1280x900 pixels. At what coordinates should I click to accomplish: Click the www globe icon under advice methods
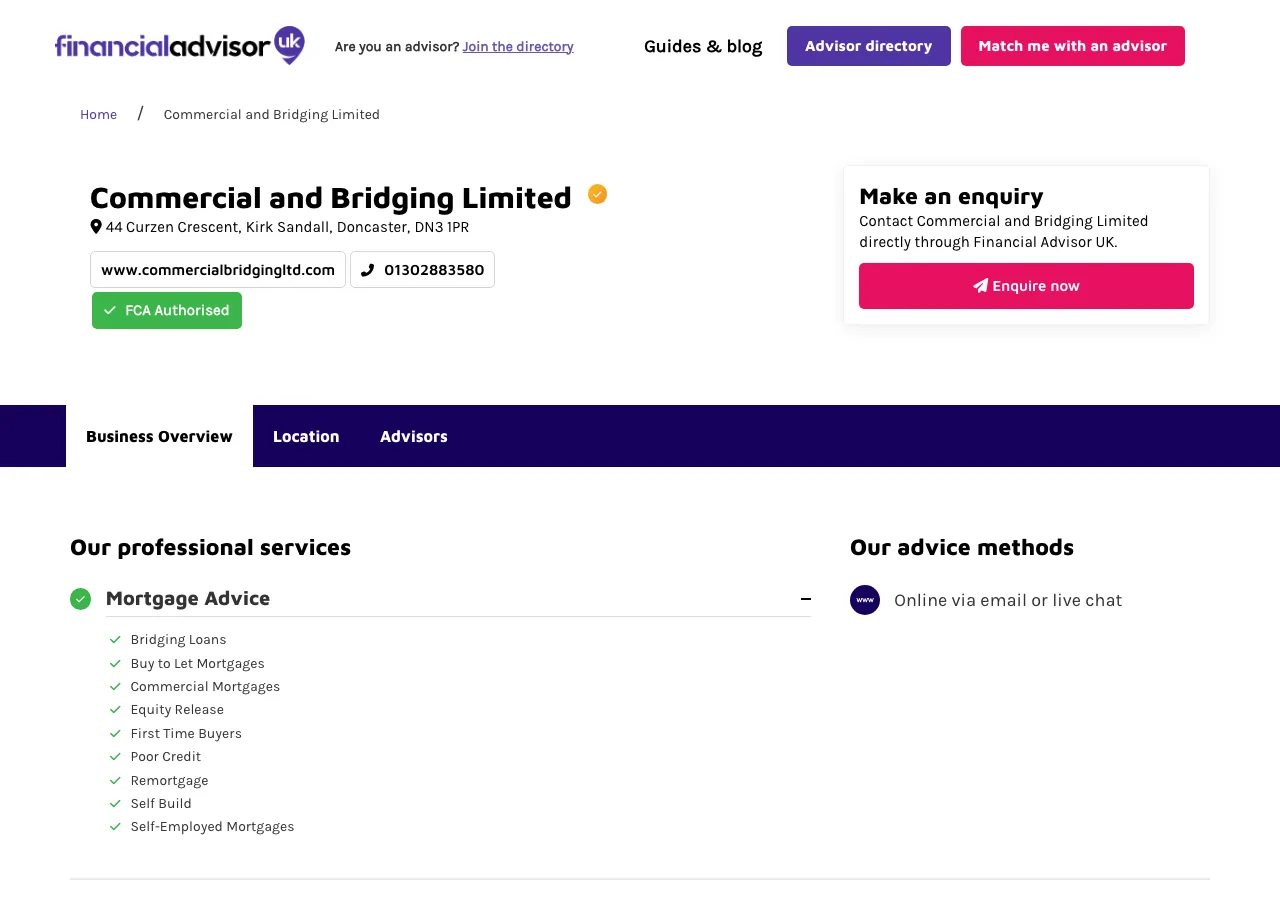tap(864, 600)
